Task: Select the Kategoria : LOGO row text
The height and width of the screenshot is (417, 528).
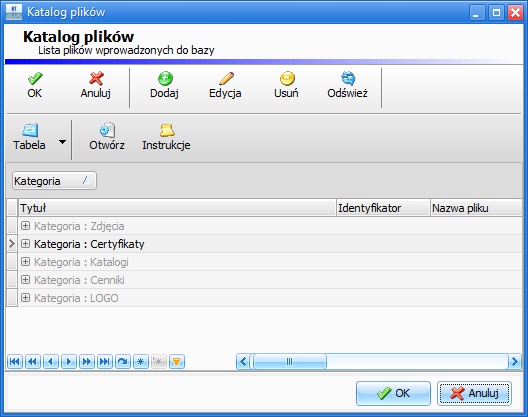Action: [x=76, y=298]
